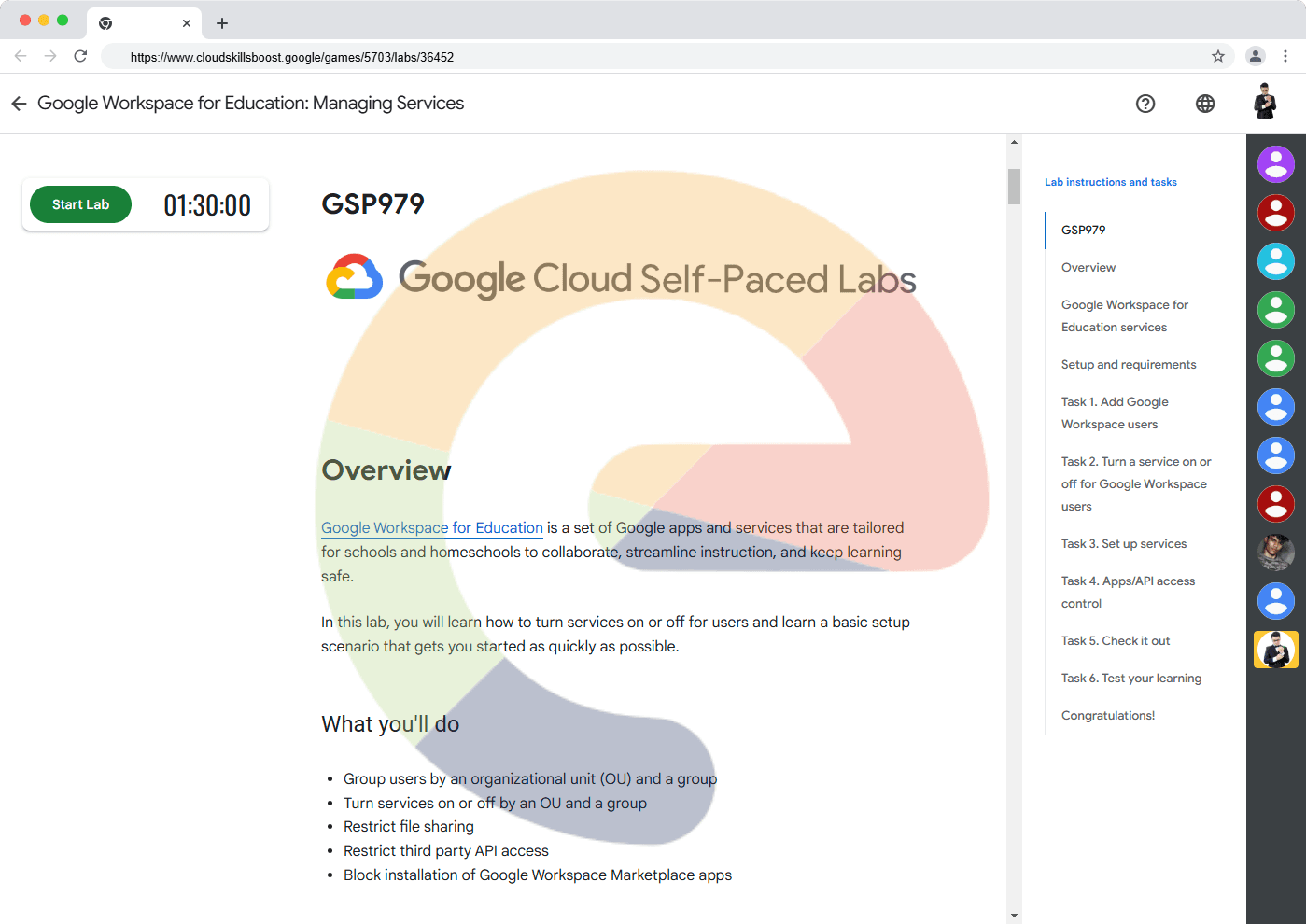The height and width of the screenshot is (924, 1306).
Task: Jump to Task 6. Test your learning
Action: 1131,679
